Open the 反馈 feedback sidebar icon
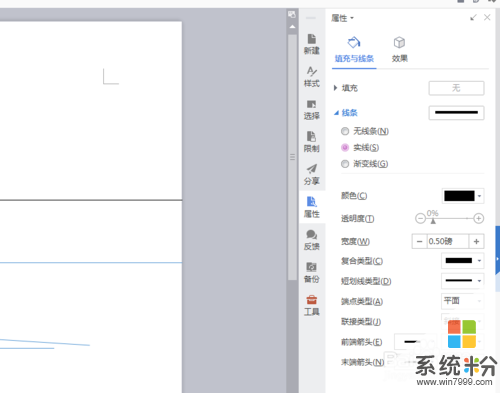Image resolution: width=500 pixels, height=393 pixels. [x=312, y=240]
